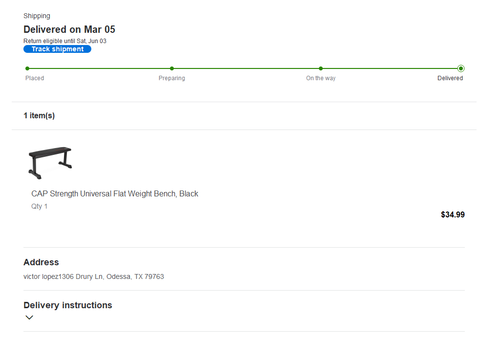Click the '1306 Drury Ln, Odessa' address line

[x=94, y=276]
